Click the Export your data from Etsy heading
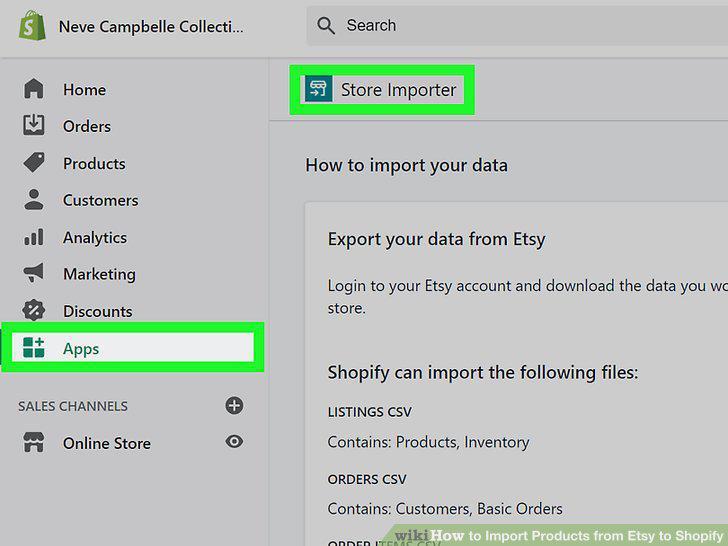Viewport: 728px width, 546px height. [436, 240]
